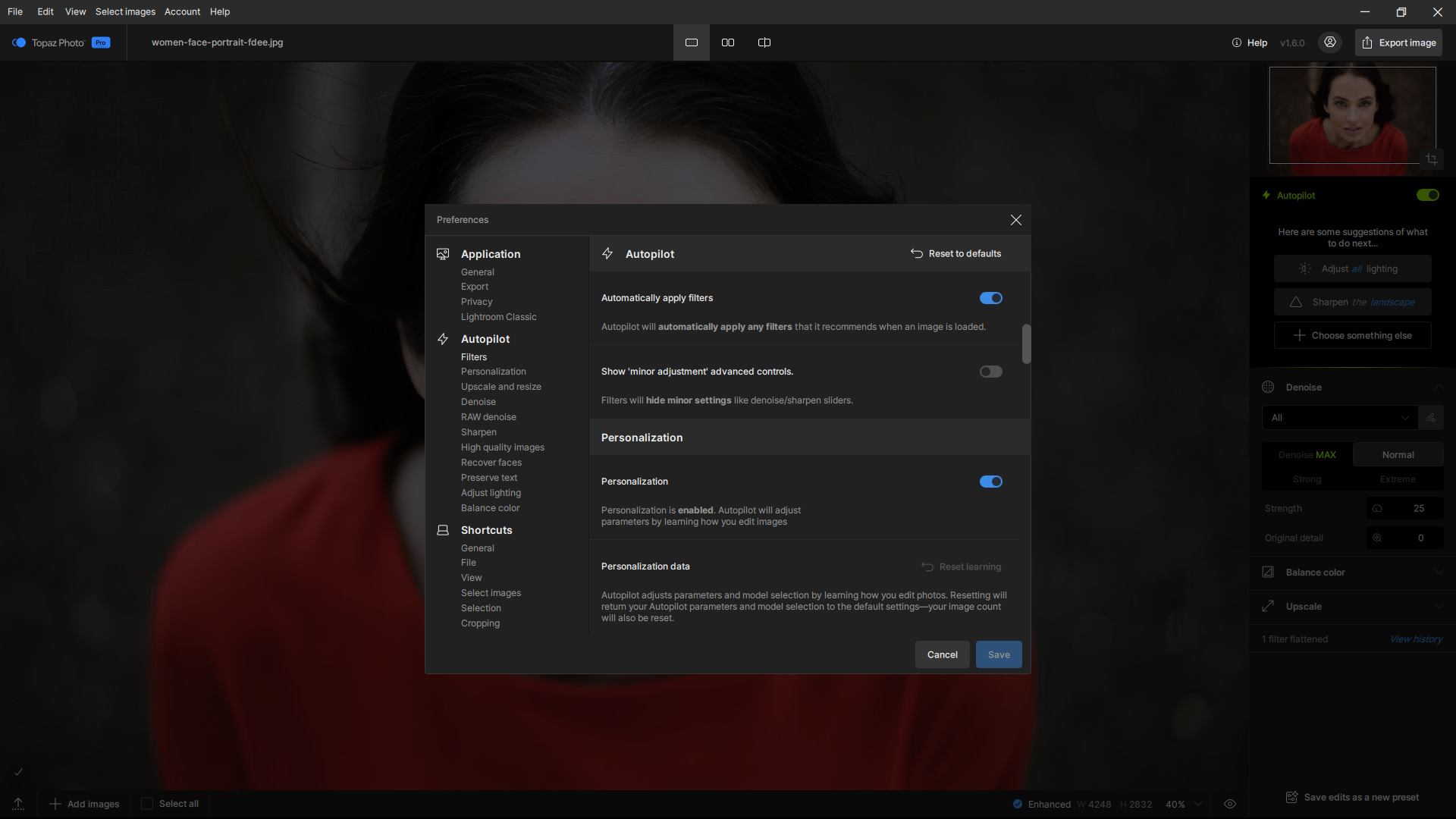Click View history link

[1416, 639]
